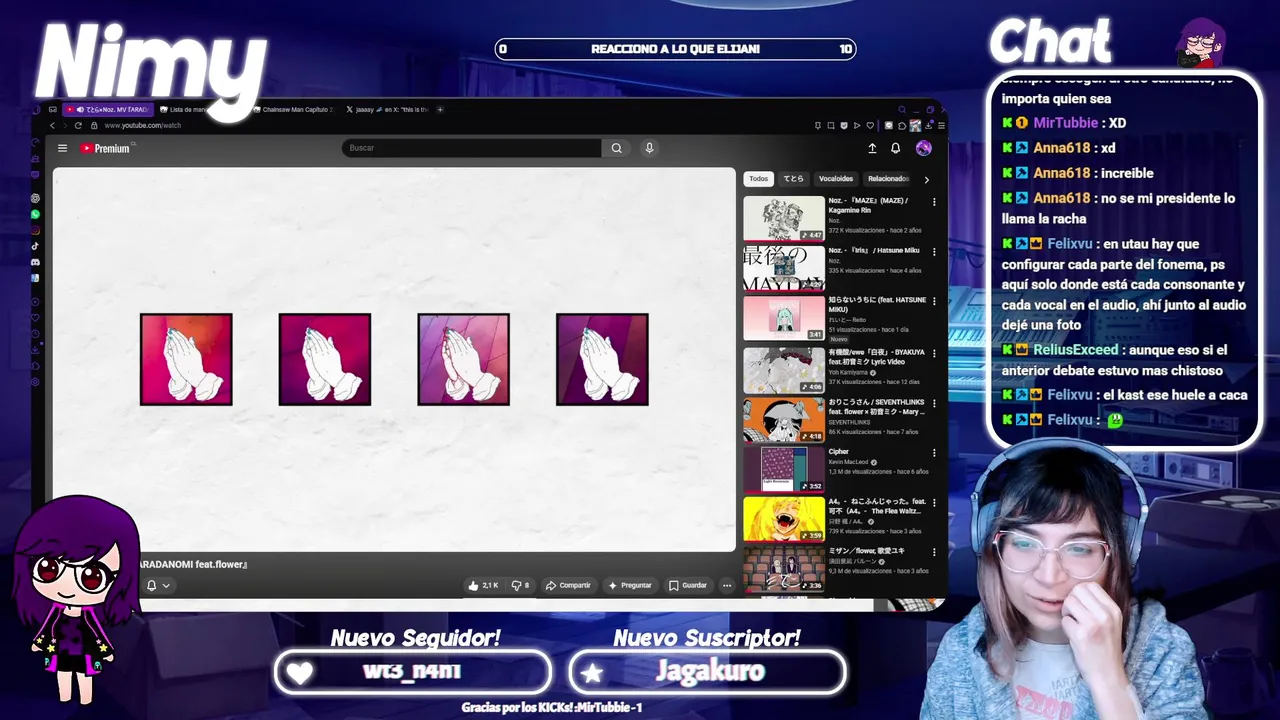This screenshot has height=720, width=1280.
Task: Switch to the X jaaasy tab
Action: 388,109
